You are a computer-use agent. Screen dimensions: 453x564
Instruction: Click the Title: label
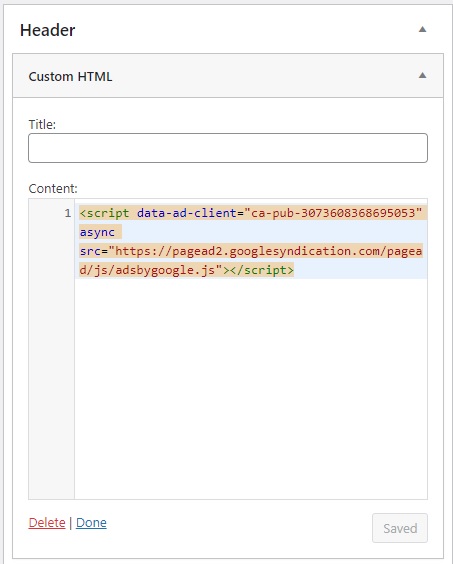coord(42,124)
